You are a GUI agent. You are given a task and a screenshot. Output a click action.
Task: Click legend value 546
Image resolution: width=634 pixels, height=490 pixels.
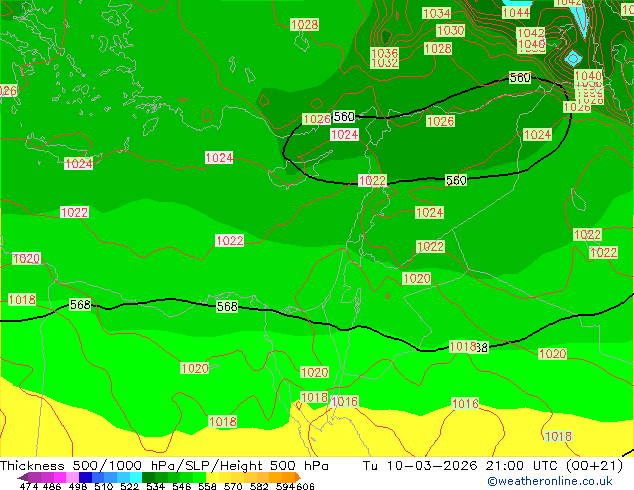click(182, 486)
